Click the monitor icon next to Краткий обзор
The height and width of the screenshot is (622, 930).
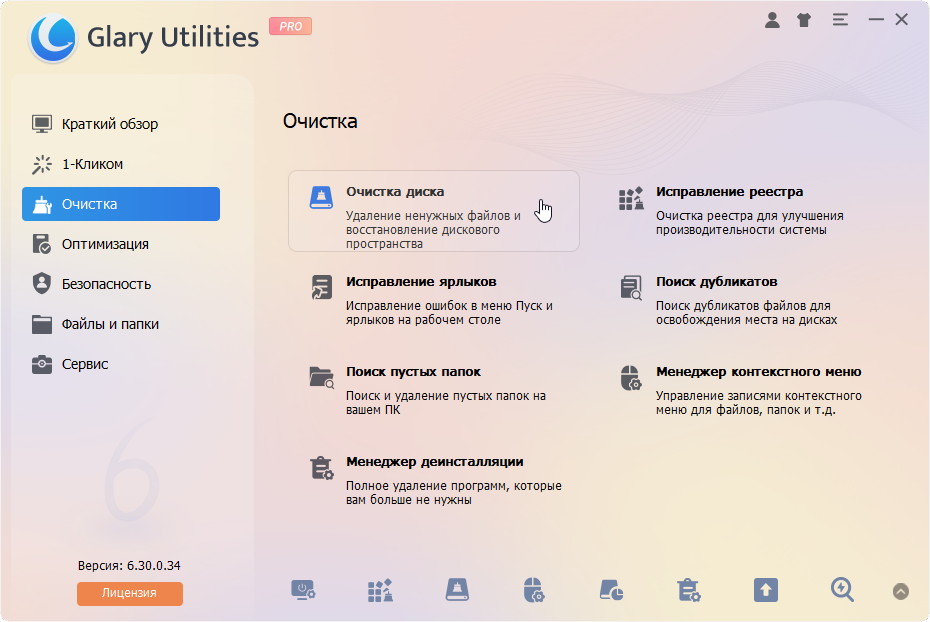coord(42,124)
